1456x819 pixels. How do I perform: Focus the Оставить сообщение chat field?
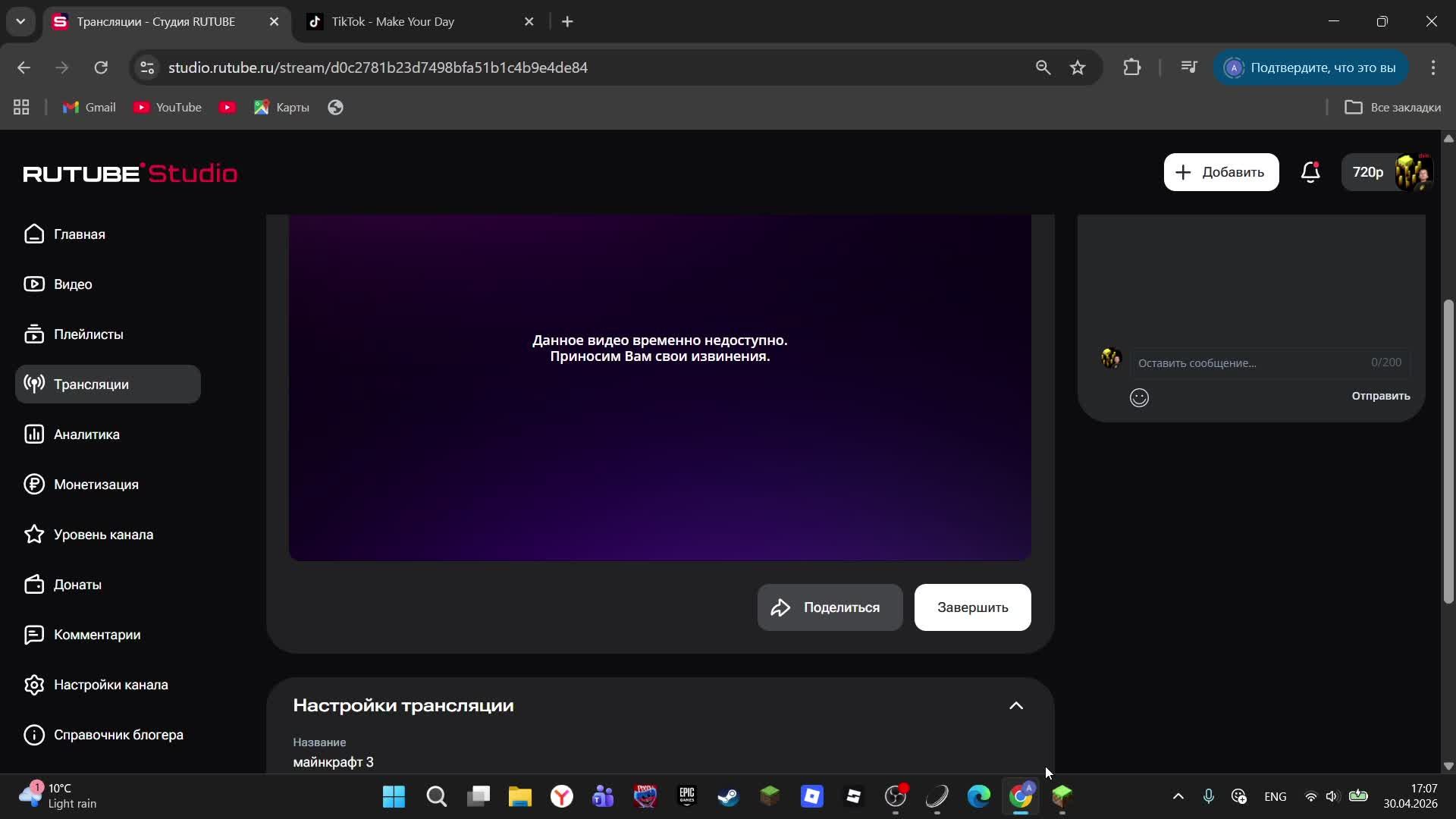point(1251,363)
